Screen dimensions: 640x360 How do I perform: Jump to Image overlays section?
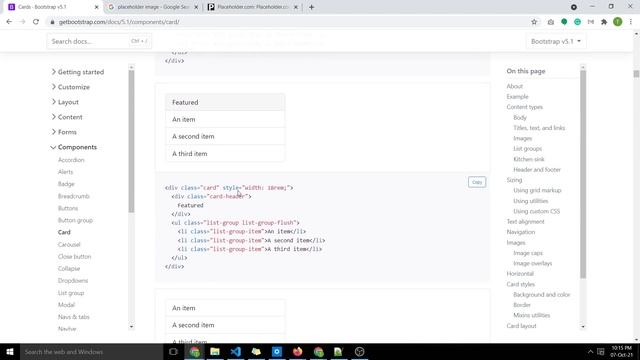[x=532, y=263]
